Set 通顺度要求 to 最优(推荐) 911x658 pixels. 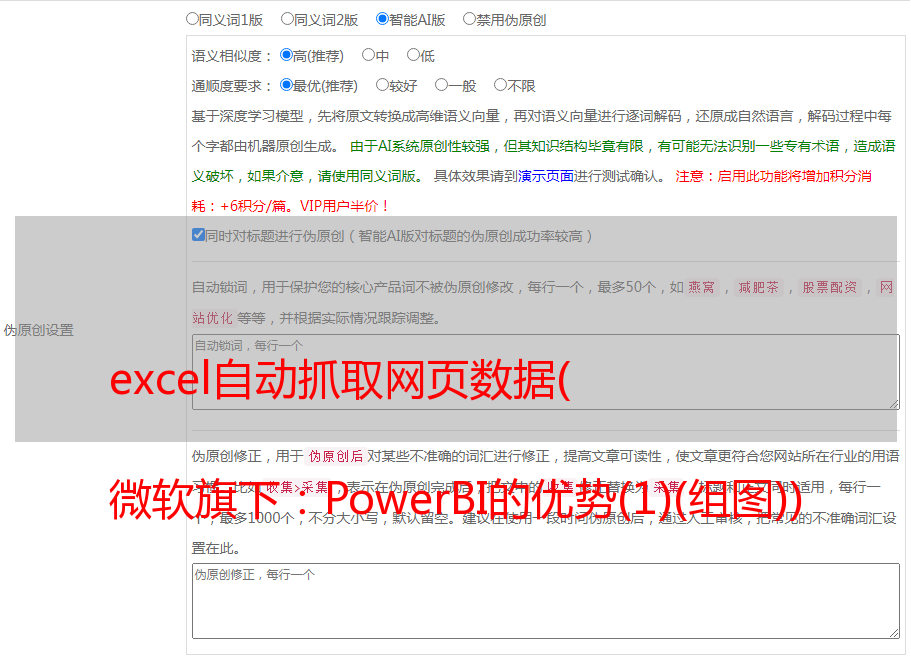(x=286, y=85)
